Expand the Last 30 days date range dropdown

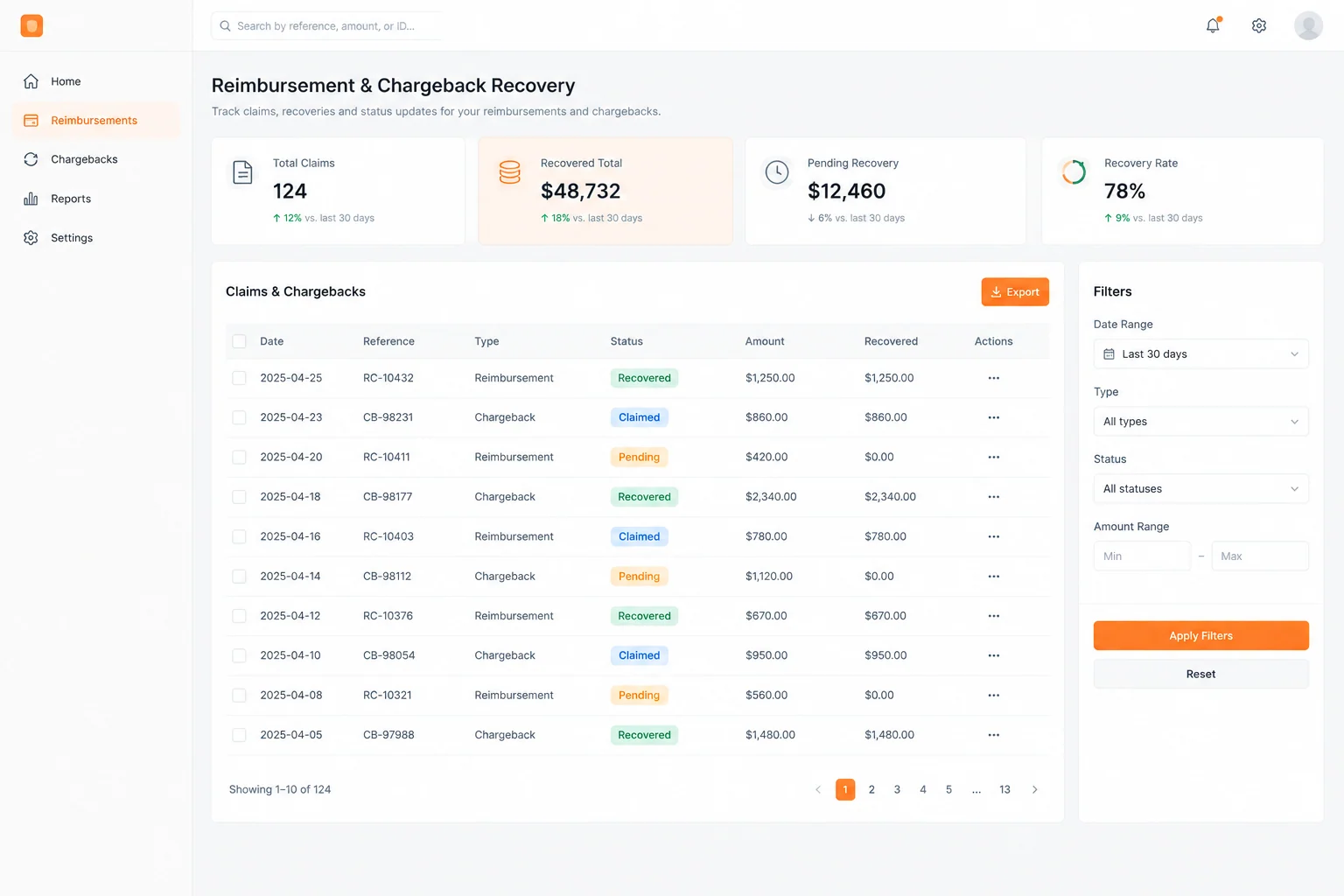click(1200, 353)
